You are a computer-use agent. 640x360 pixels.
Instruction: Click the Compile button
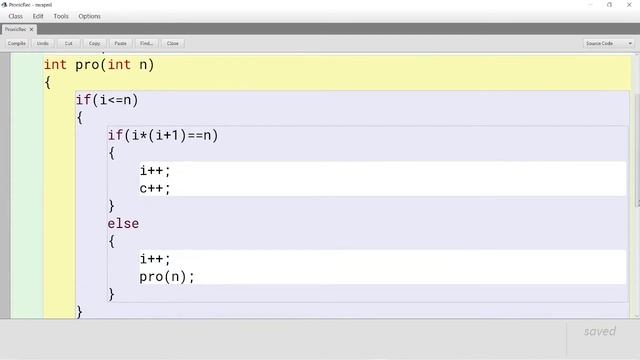(x=17, y=43)
